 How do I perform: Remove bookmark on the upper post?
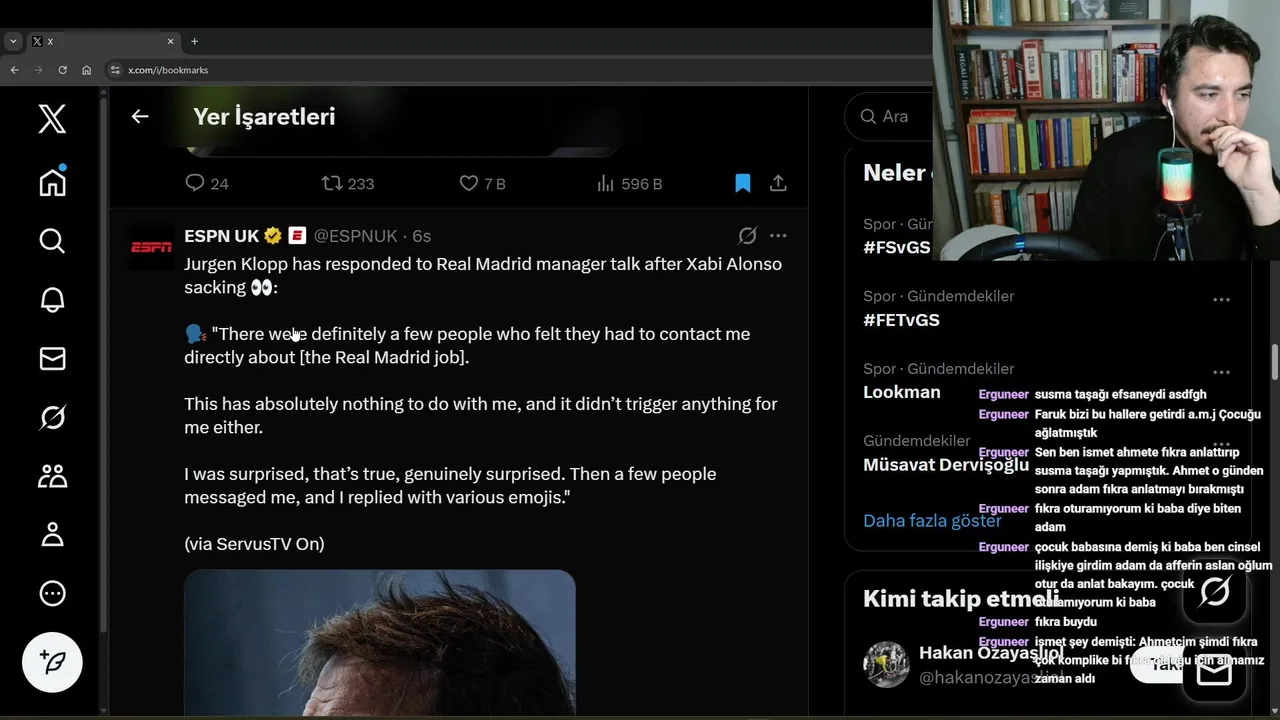[742, 183]
